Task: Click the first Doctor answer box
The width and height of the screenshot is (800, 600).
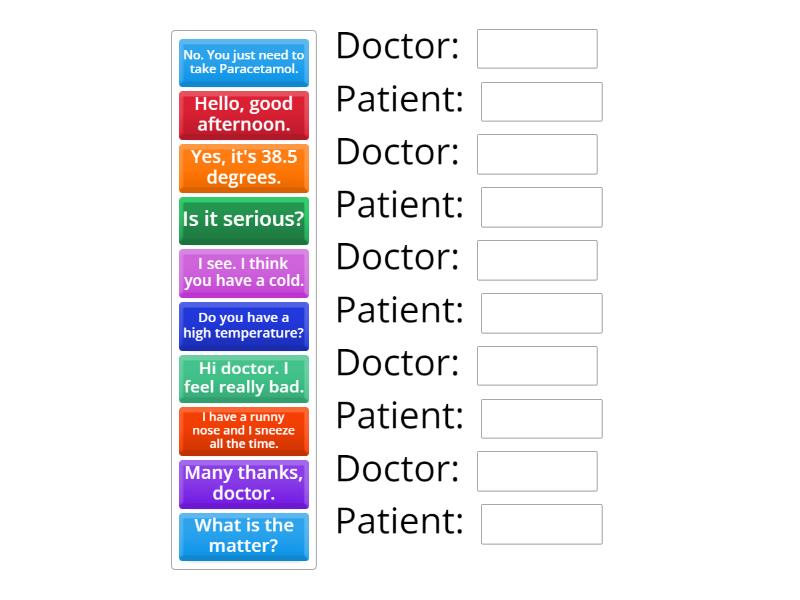Action: click(536, 49)
